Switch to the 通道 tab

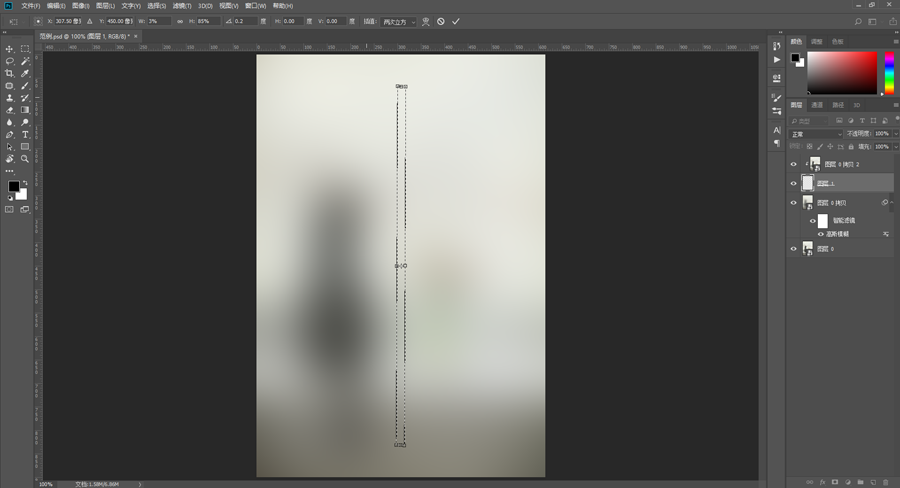(817, 104)
